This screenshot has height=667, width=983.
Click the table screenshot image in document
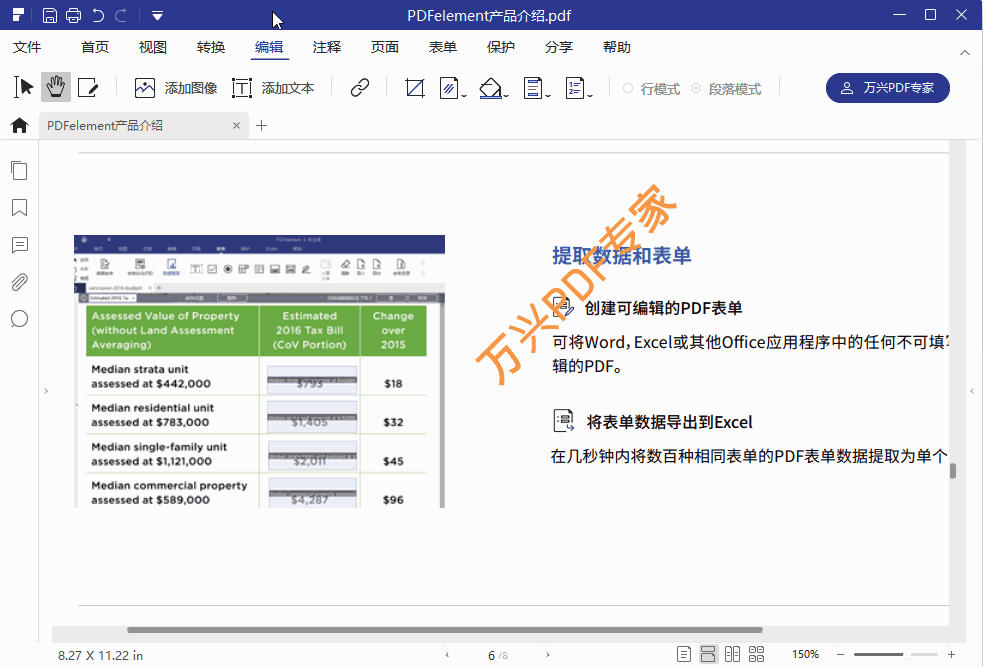[260, 372]
